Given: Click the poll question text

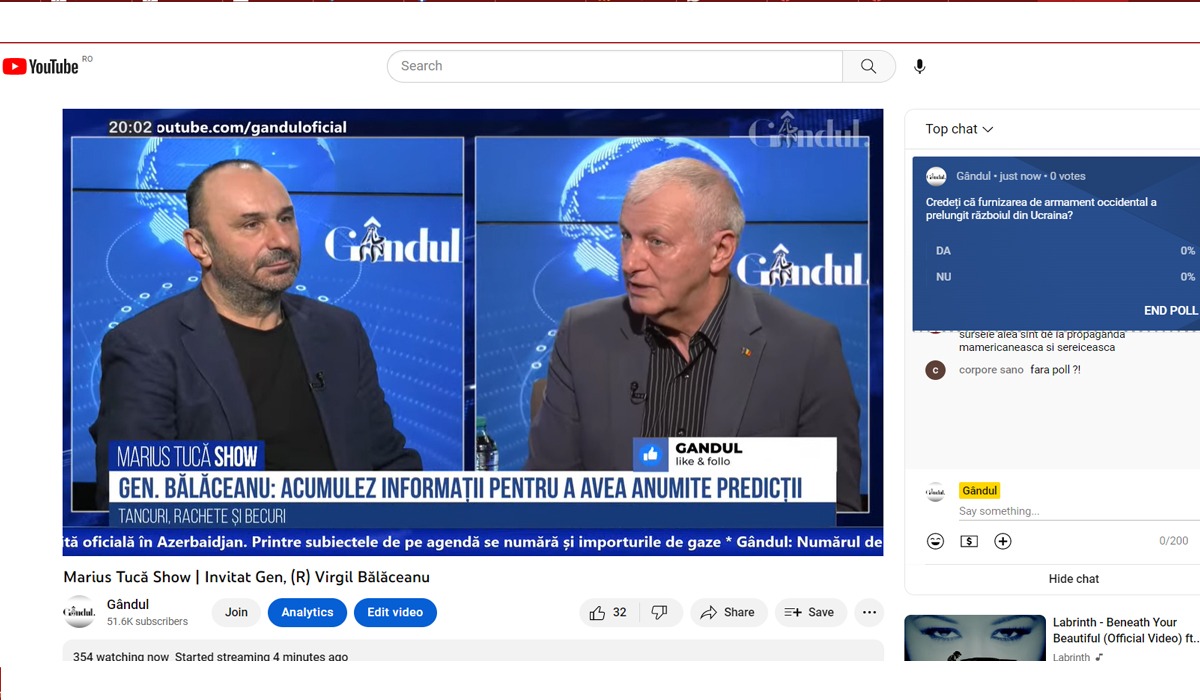Looking at the screenshot, I should tap(1041, 209).
